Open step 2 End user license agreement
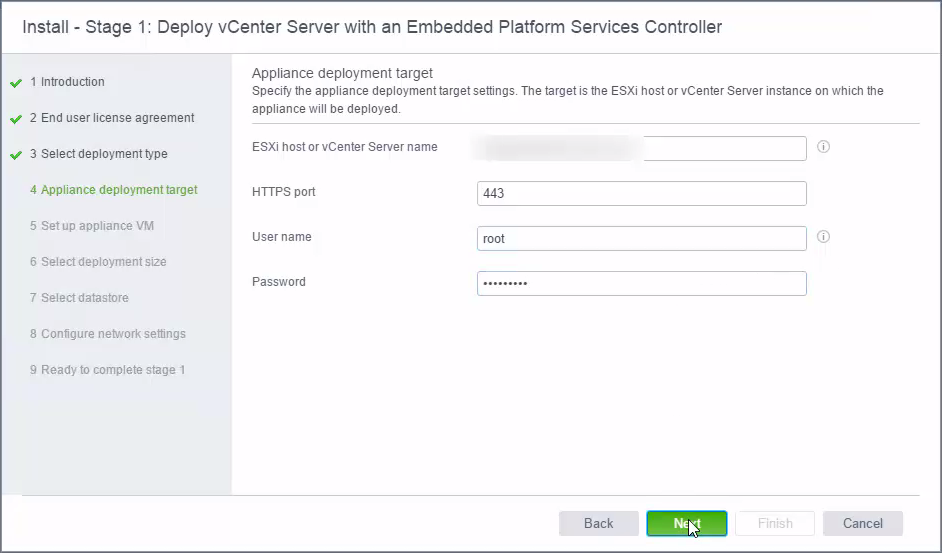Image resolution: width=942 pixels, height=553 pixels. [x=112, y=118]
